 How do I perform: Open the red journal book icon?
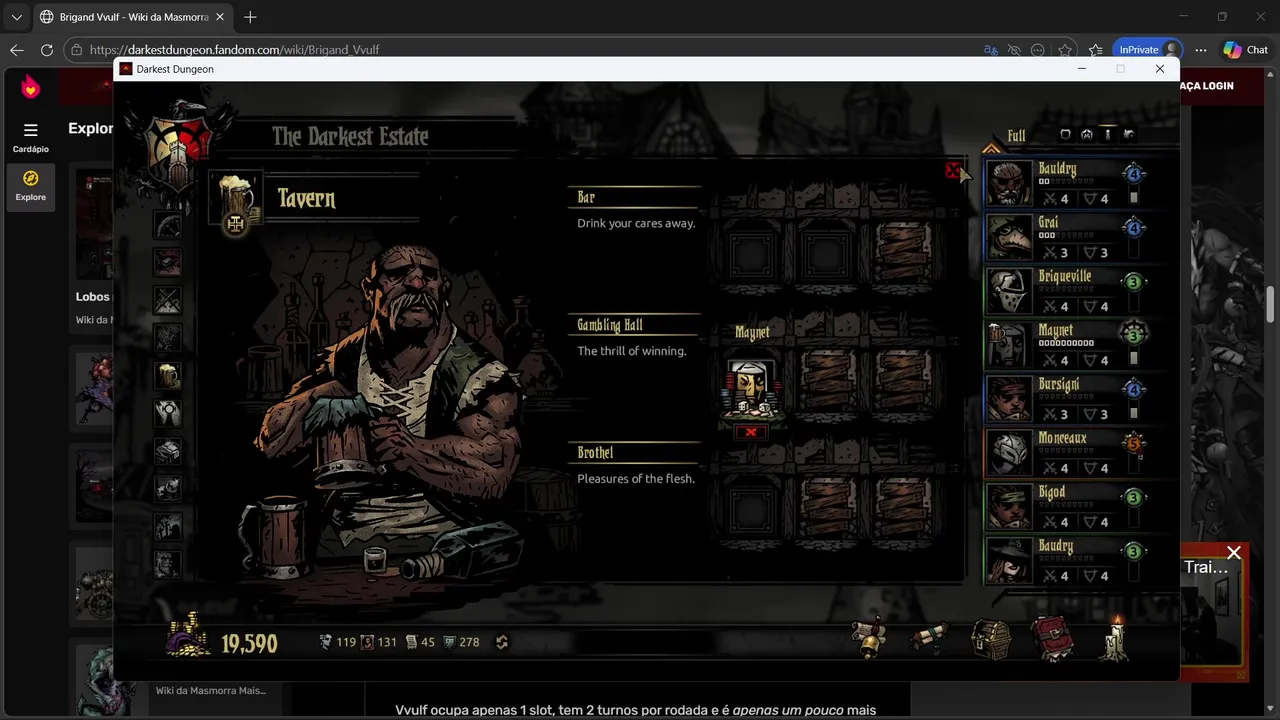pos(1052,639)
